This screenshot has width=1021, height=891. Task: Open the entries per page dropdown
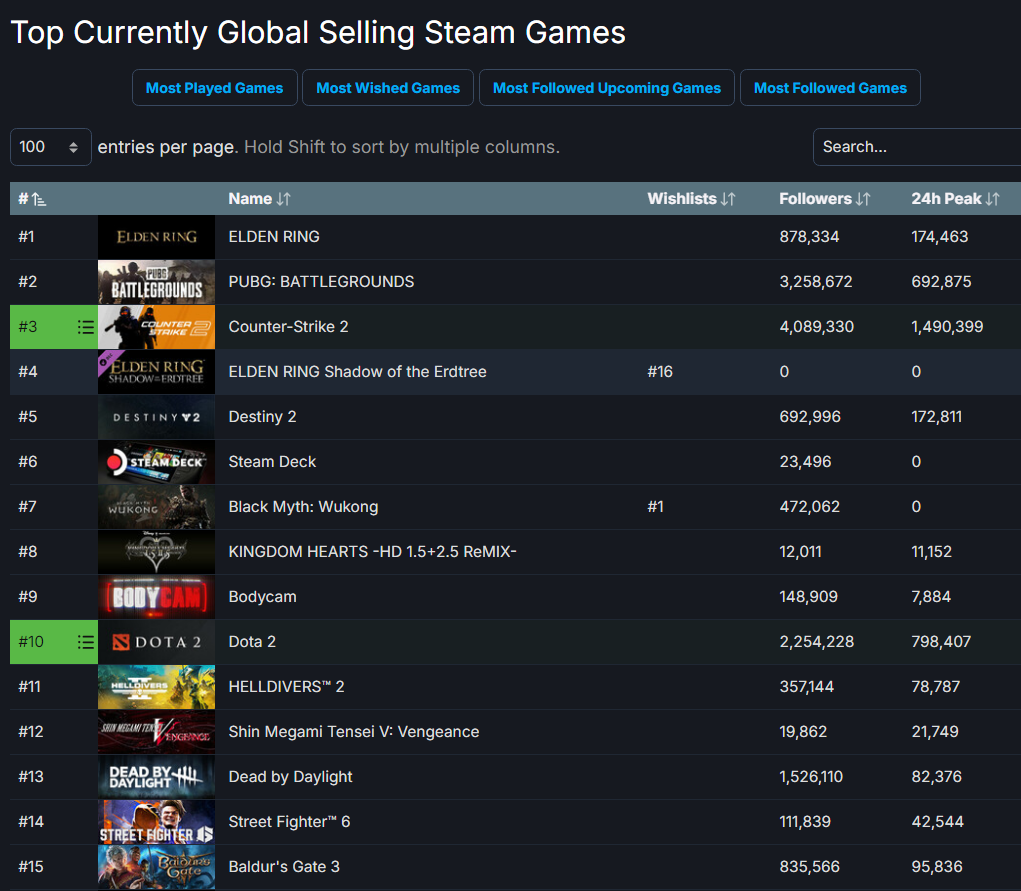click(50, 147)
